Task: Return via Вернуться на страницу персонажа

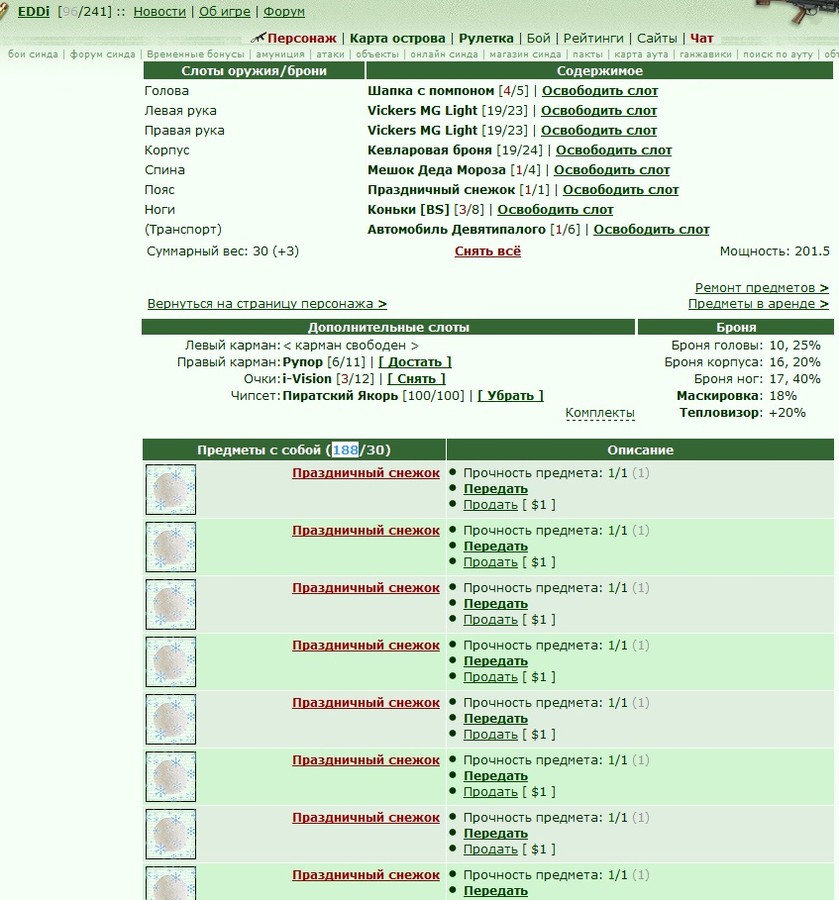Action: (x=267, y=304)
